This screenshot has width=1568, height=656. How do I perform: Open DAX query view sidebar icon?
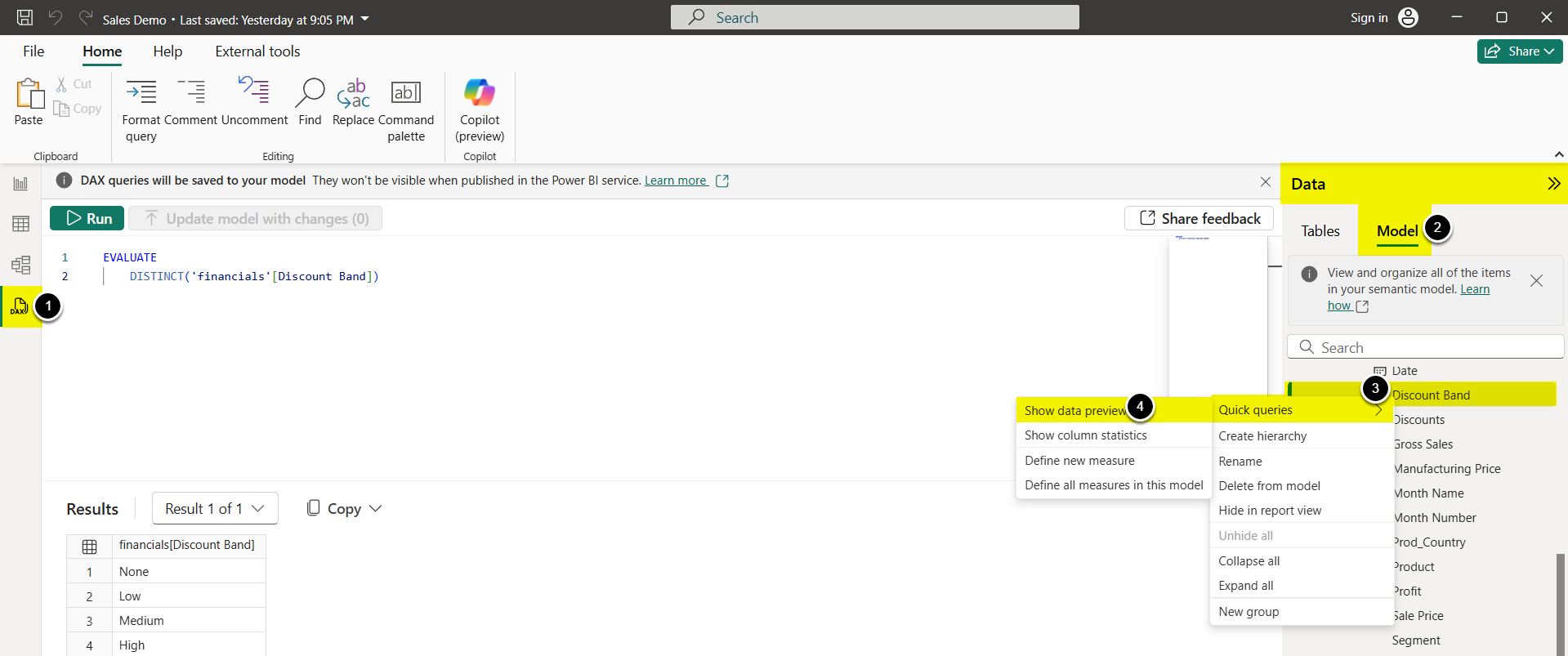(20, 306)
